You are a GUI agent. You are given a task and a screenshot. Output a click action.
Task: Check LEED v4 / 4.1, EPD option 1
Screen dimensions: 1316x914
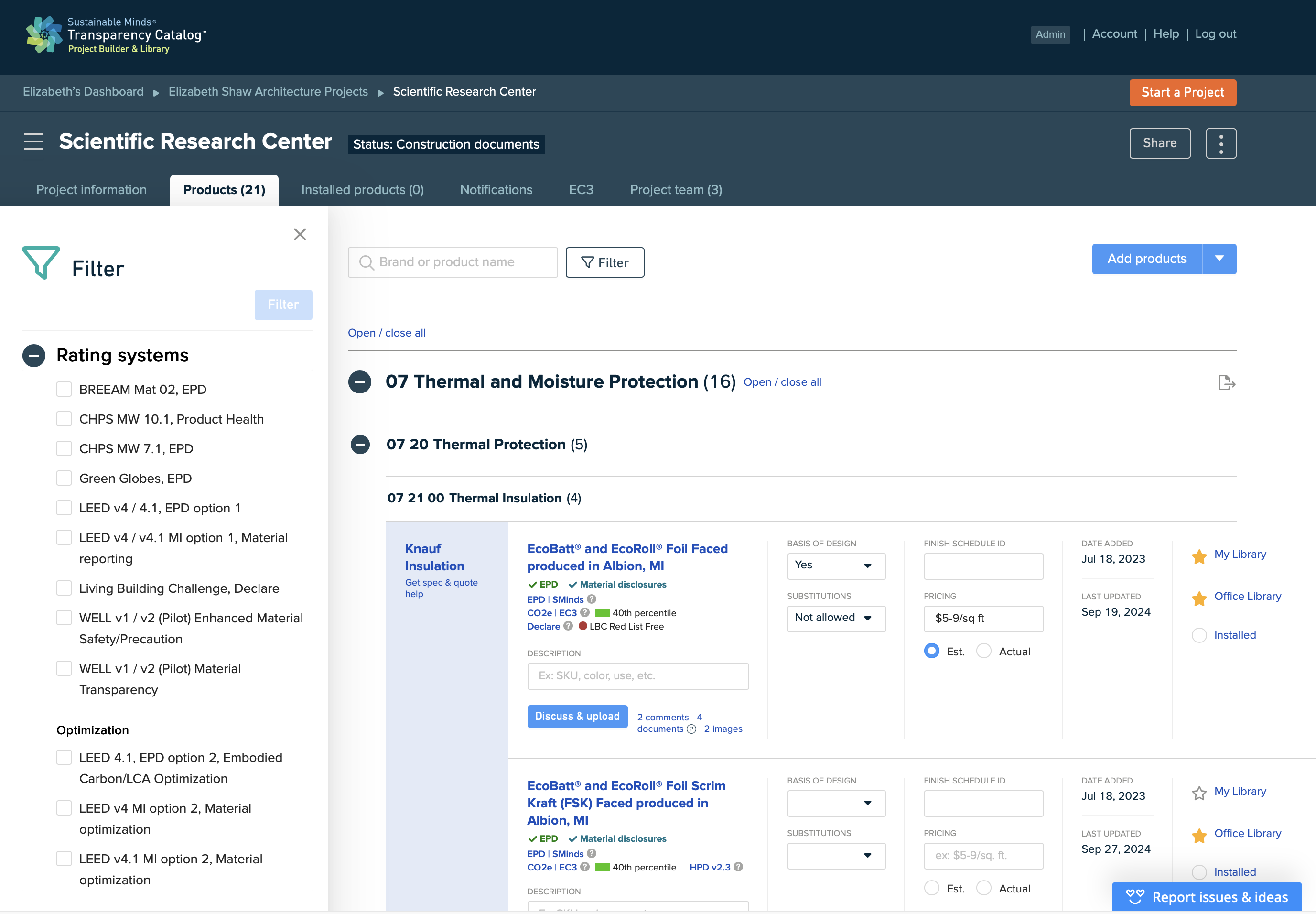tap(64, 508)
